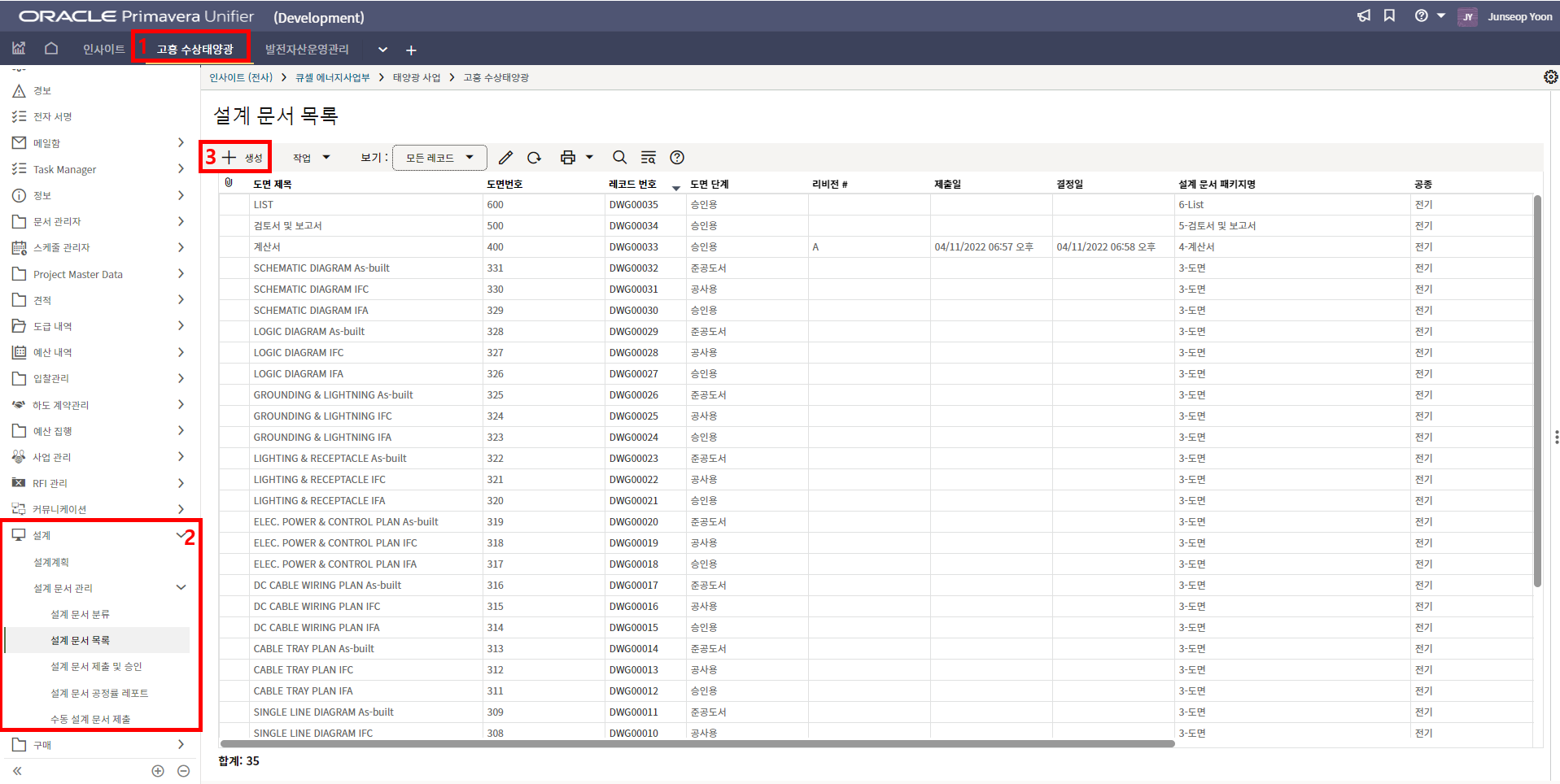Click the pencil edit icon in toolbar

(x=505, y=158)
